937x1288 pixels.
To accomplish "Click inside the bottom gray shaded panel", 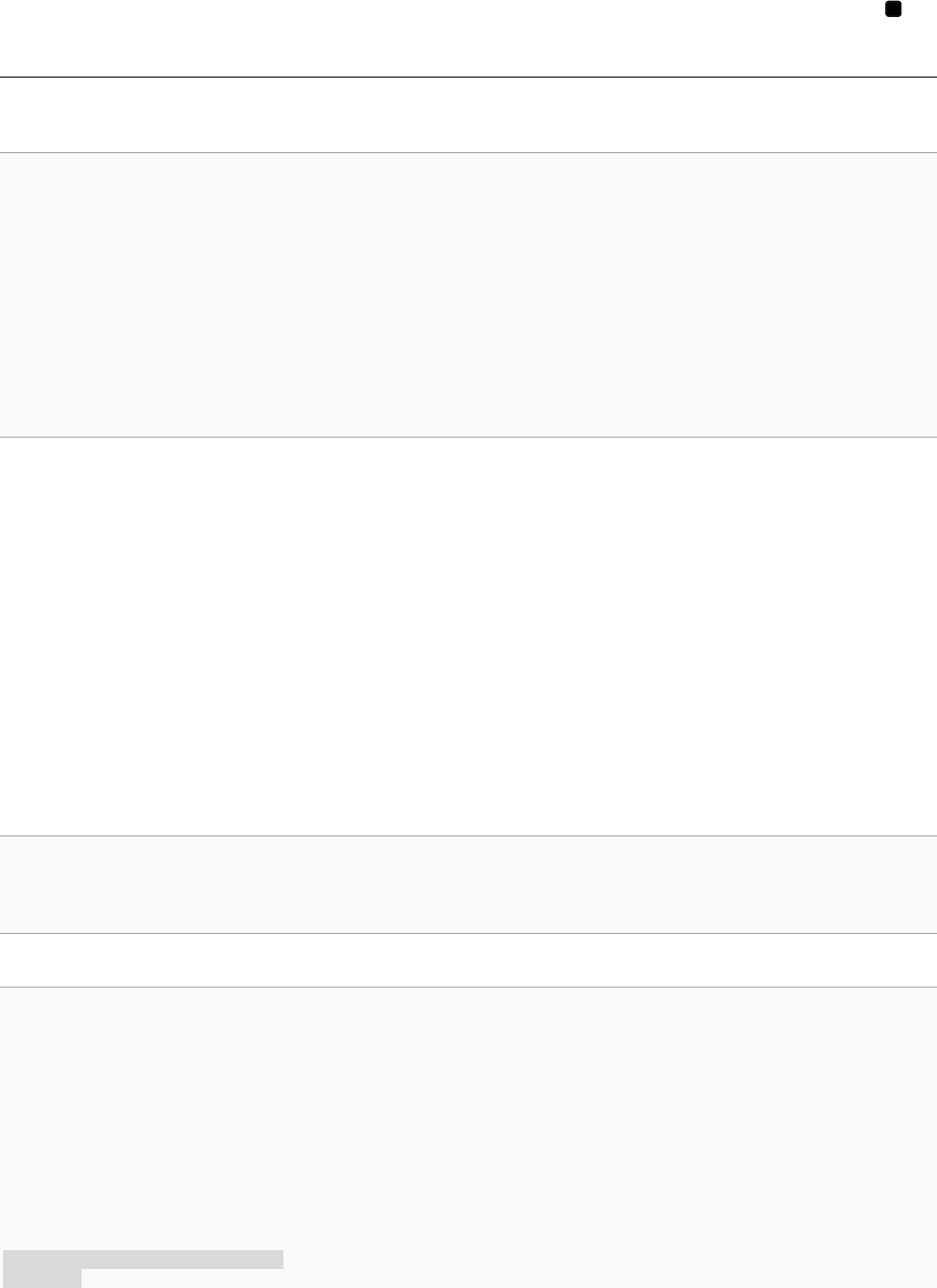I will click(x=468, y=1138).
